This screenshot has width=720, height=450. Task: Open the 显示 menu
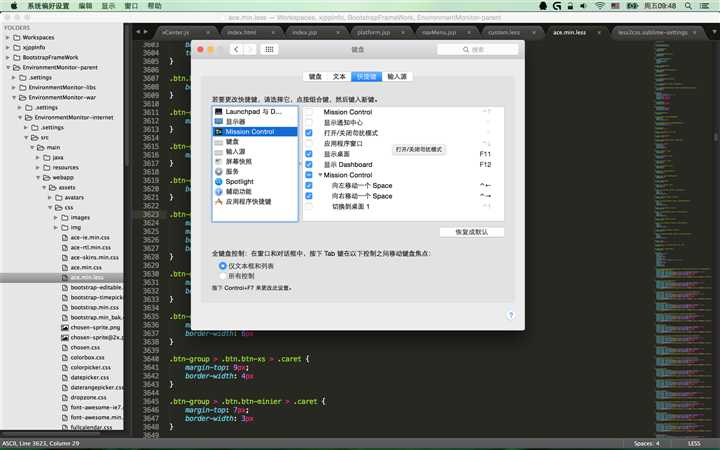click(x=108, y=6)
